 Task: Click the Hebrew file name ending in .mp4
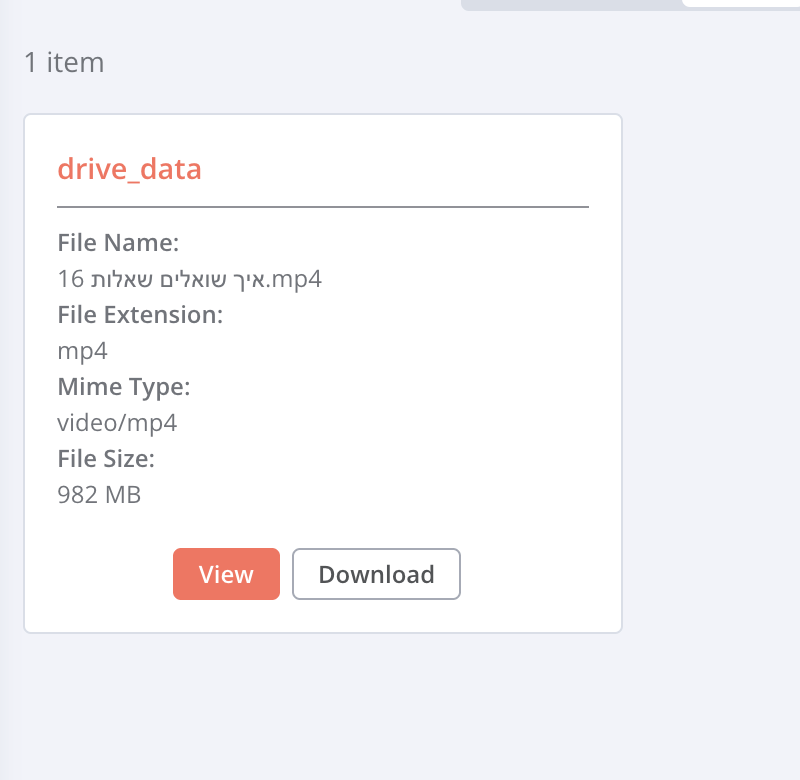click(190, 279)
